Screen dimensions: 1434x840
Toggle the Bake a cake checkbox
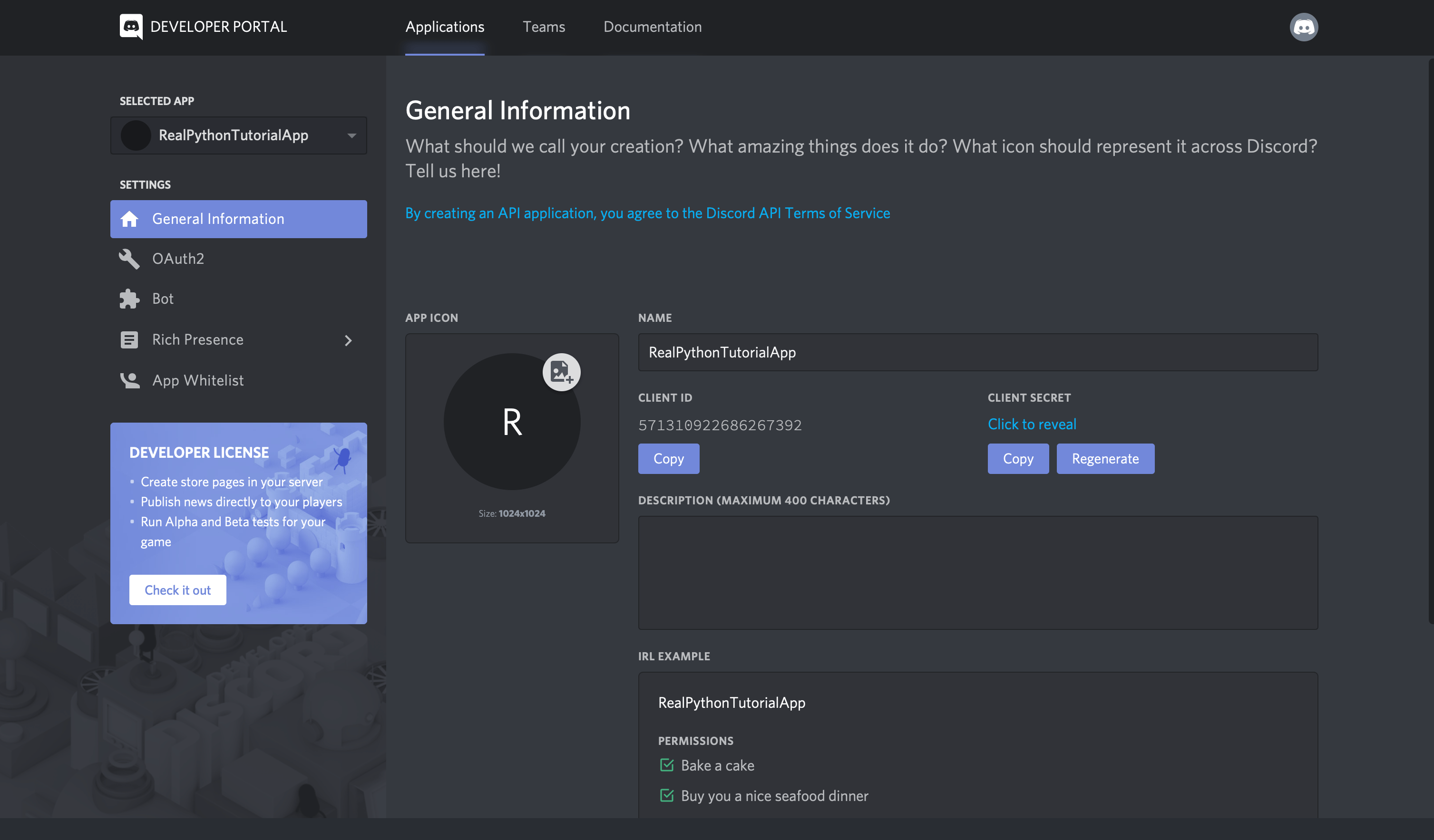(x=666, y=765)
